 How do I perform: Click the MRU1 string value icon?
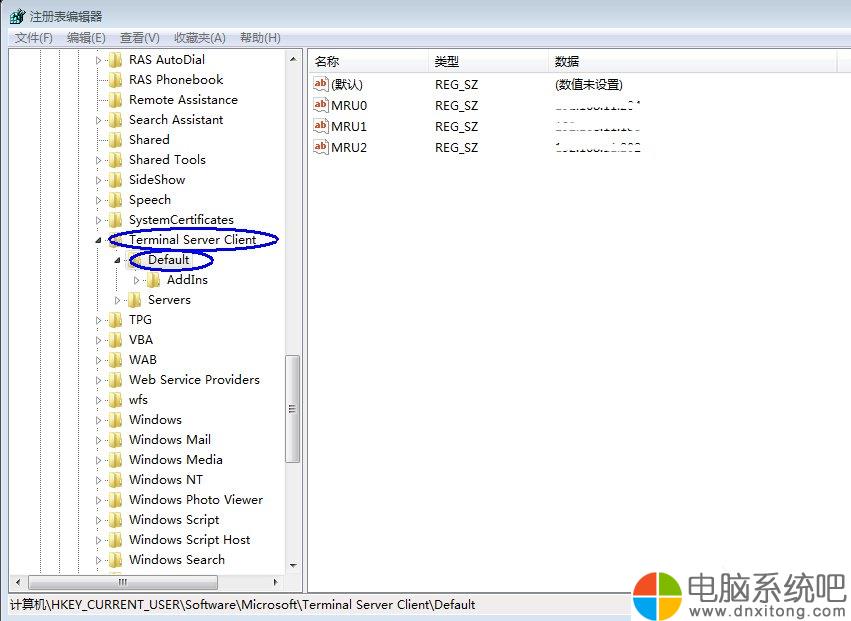tap(321, 126)
